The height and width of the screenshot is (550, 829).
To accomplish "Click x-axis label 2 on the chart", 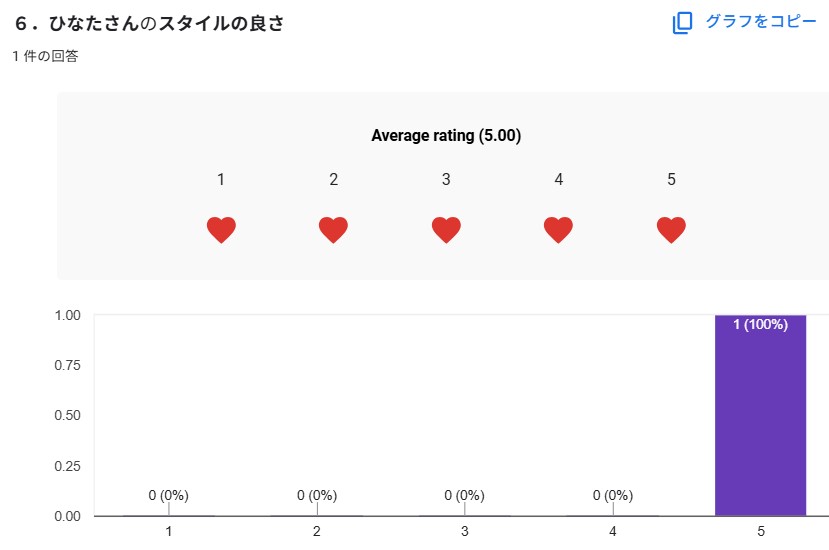I will coord(317,532).
